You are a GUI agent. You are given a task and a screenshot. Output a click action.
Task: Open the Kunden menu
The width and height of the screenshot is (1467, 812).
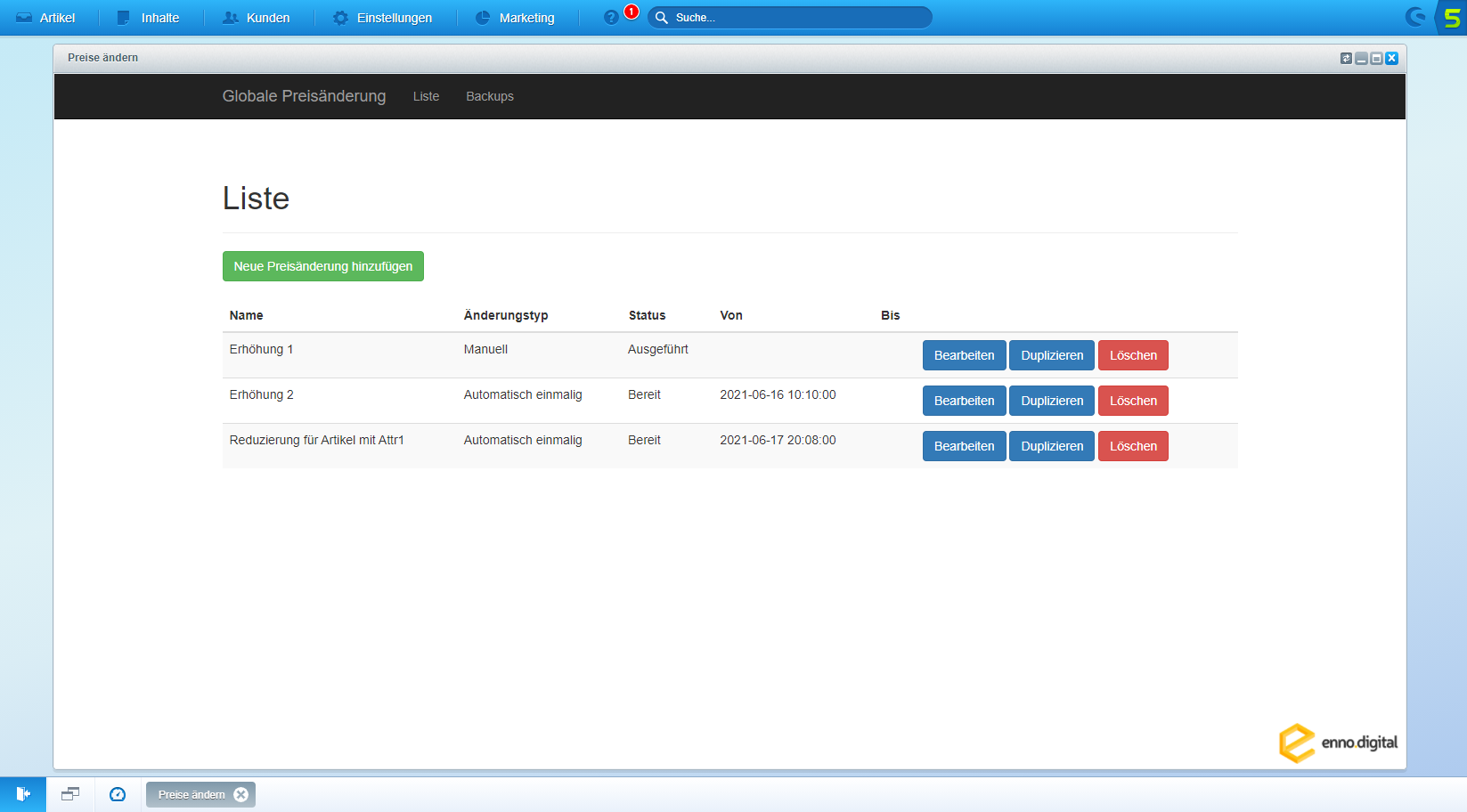coord(257,18)
